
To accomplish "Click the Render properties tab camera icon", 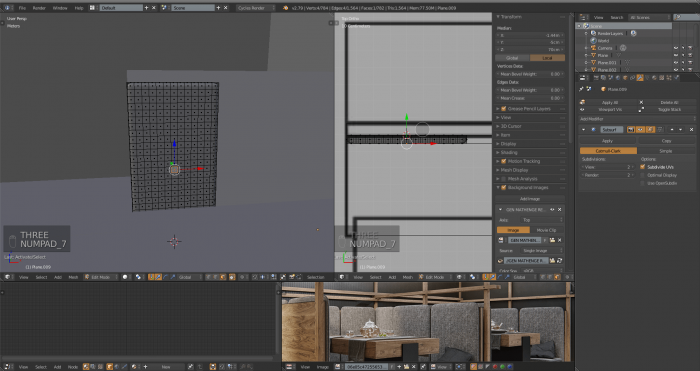I will click(x=596, y=78).
